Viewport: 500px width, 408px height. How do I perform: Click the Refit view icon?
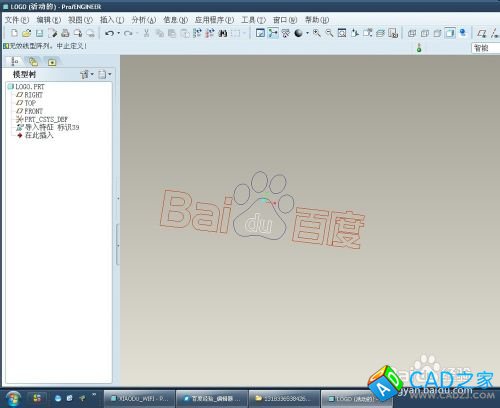(x=342, y=33)
